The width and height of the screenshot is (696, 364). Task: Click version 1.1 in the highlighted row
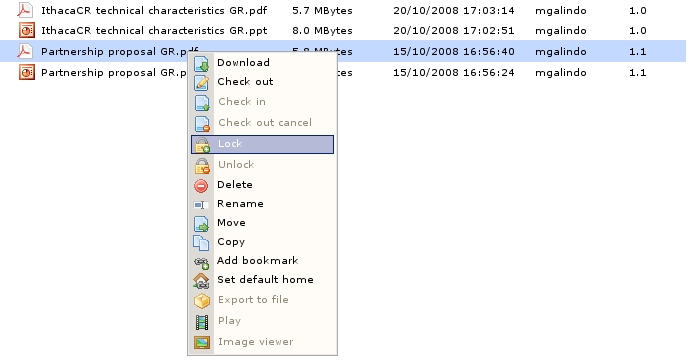click(637, 51)
